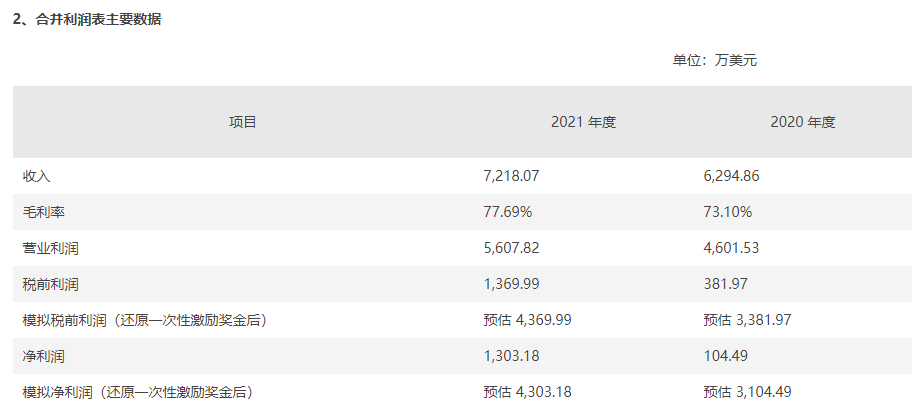Select the 模拟税前利润 row label
The width and height of the screenshot is (912, 409).
145,320
